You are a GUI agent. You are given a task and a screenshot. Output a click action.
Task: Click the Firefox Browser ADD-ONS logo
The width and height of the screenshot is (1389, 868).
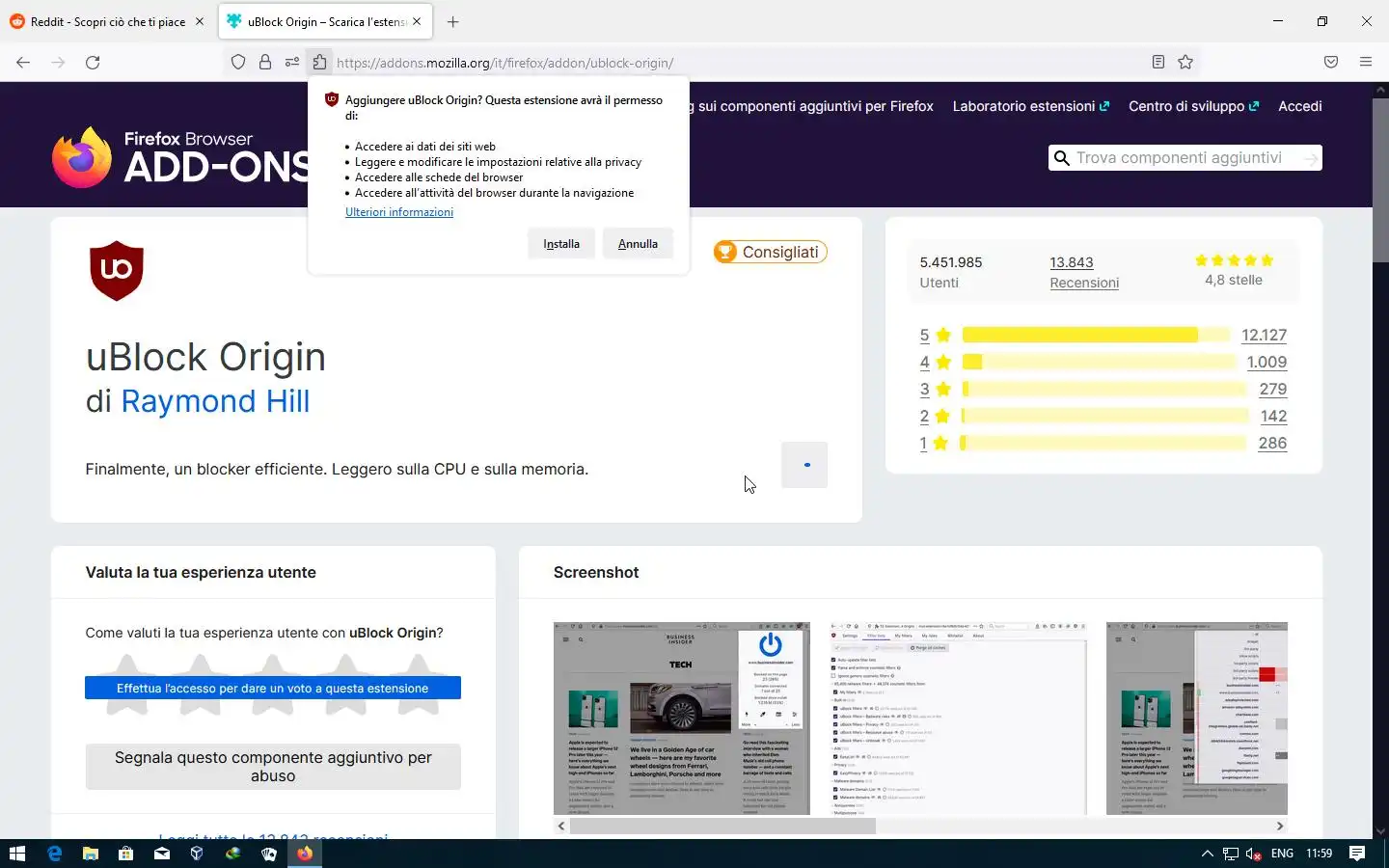(181, 157)
